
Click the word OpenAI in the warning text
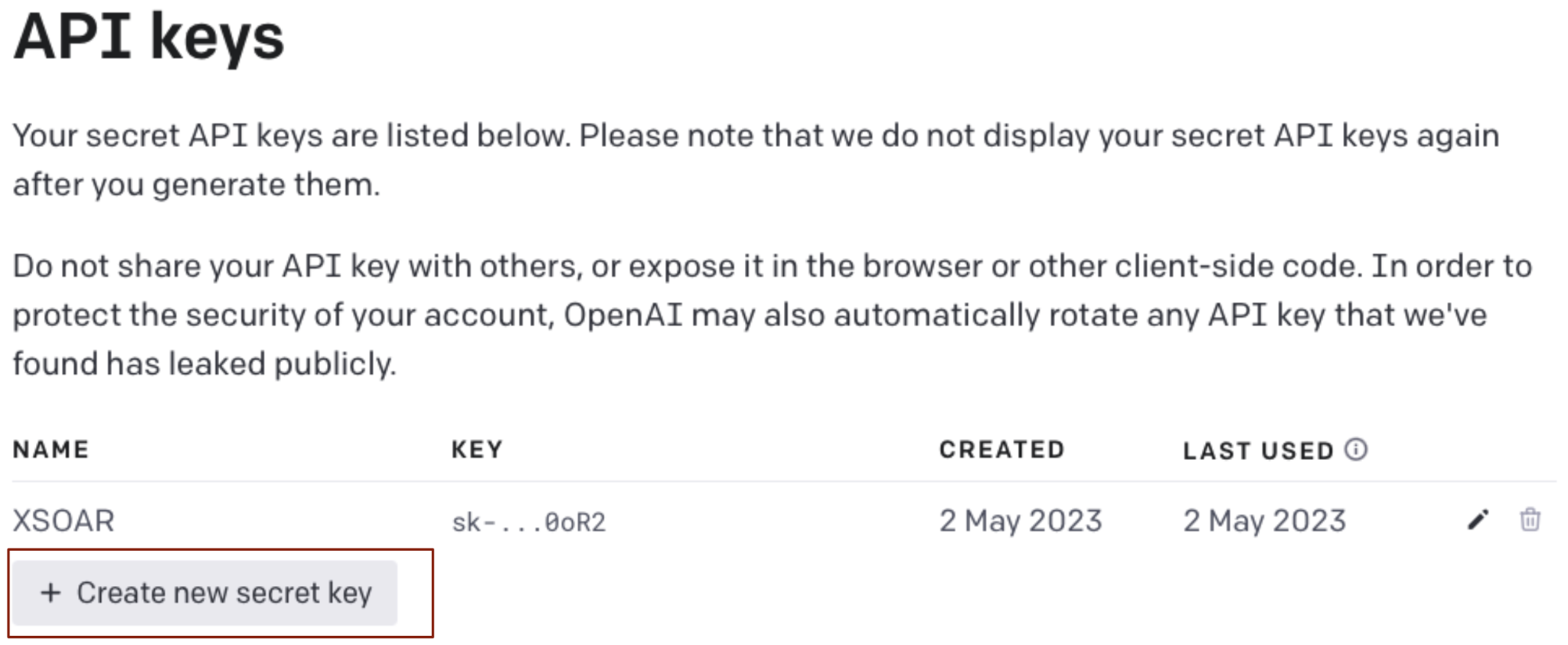pyautogui.click(x=622, y=315)
